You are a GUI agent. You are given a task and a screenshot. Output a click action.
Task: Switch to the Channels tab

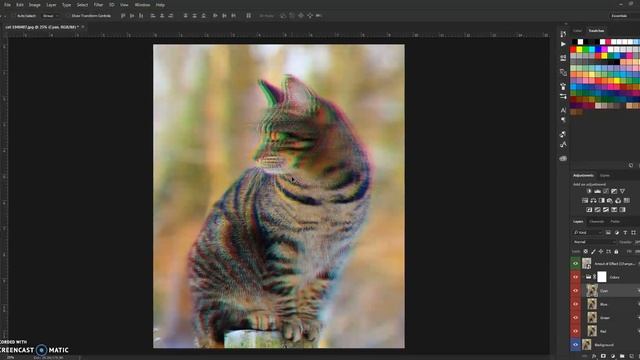[x=597, y=222]
